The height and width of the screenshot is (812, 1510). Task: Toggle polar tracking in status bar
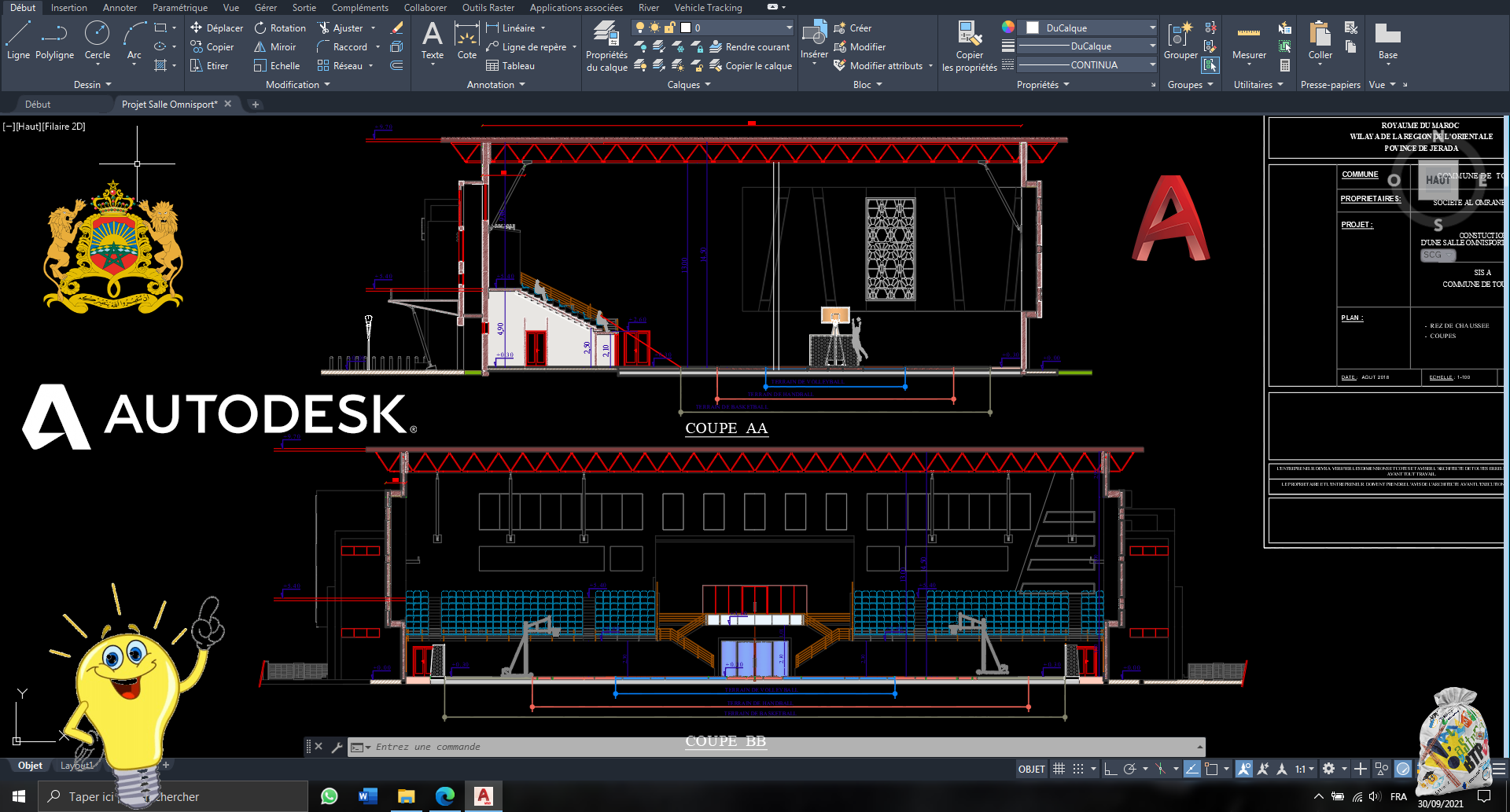[1130, 770]
